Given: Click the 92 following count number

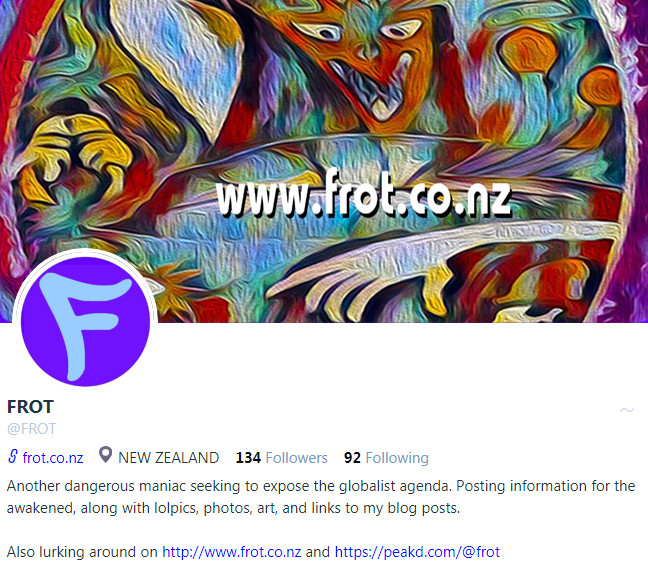Looking at the screenshot, I should [352, 458].
